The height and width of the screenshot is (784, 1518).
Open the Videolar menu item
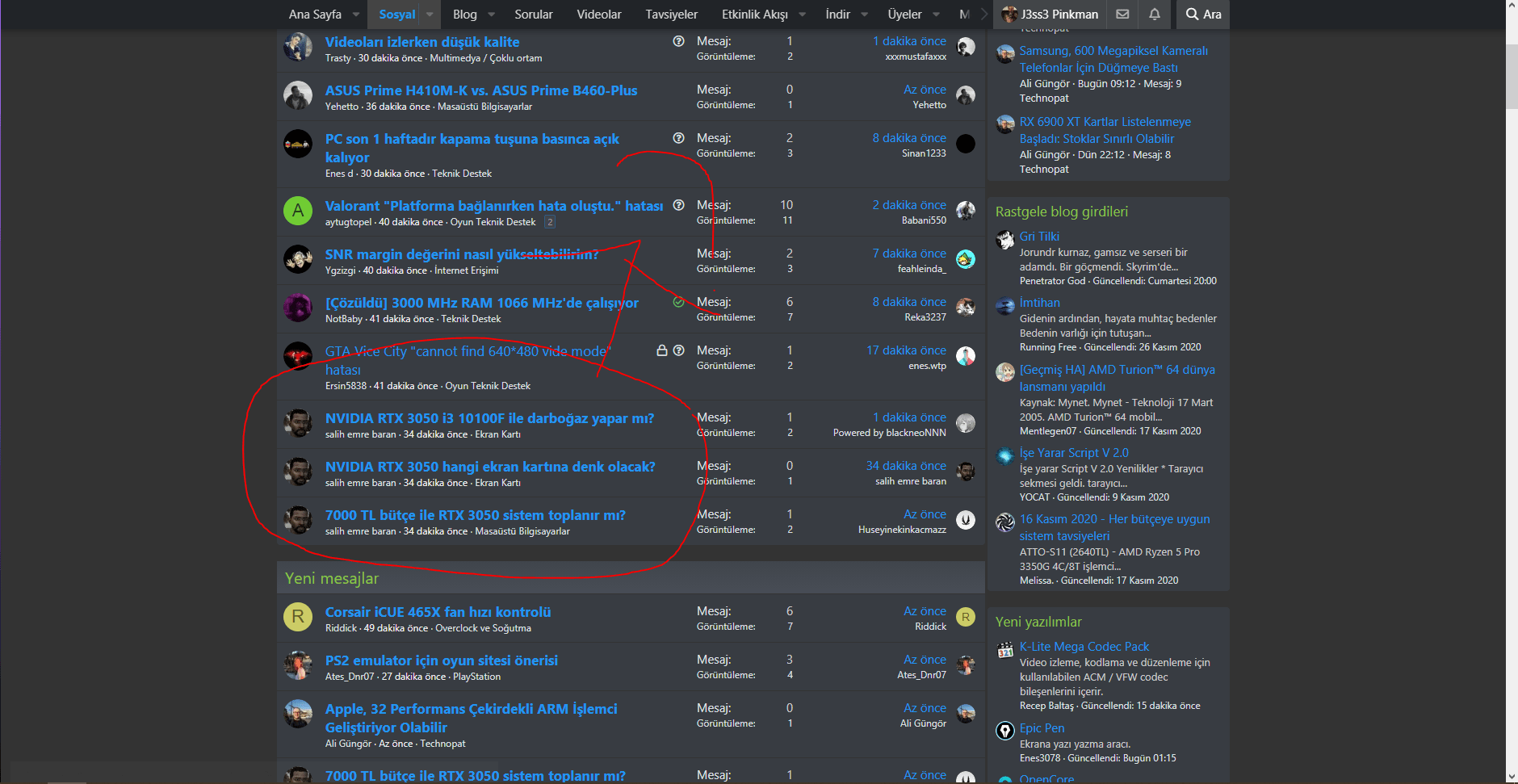(x=599, y=15)
